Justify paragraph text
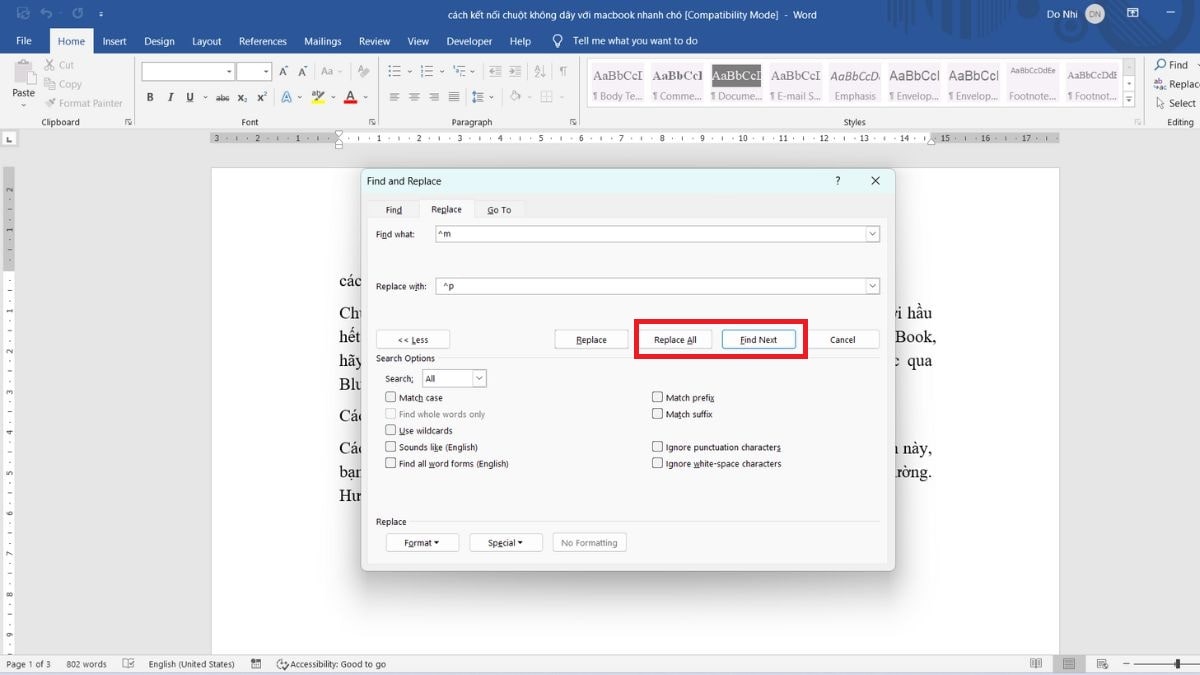The height and width of the screenshot is (675, 1200). pyautogui.click(x=455, y=97)
